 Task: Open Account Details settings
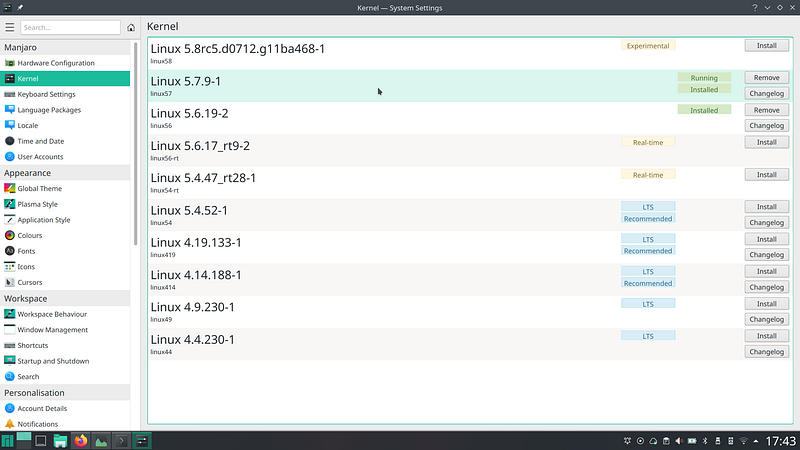click(65, 408)
